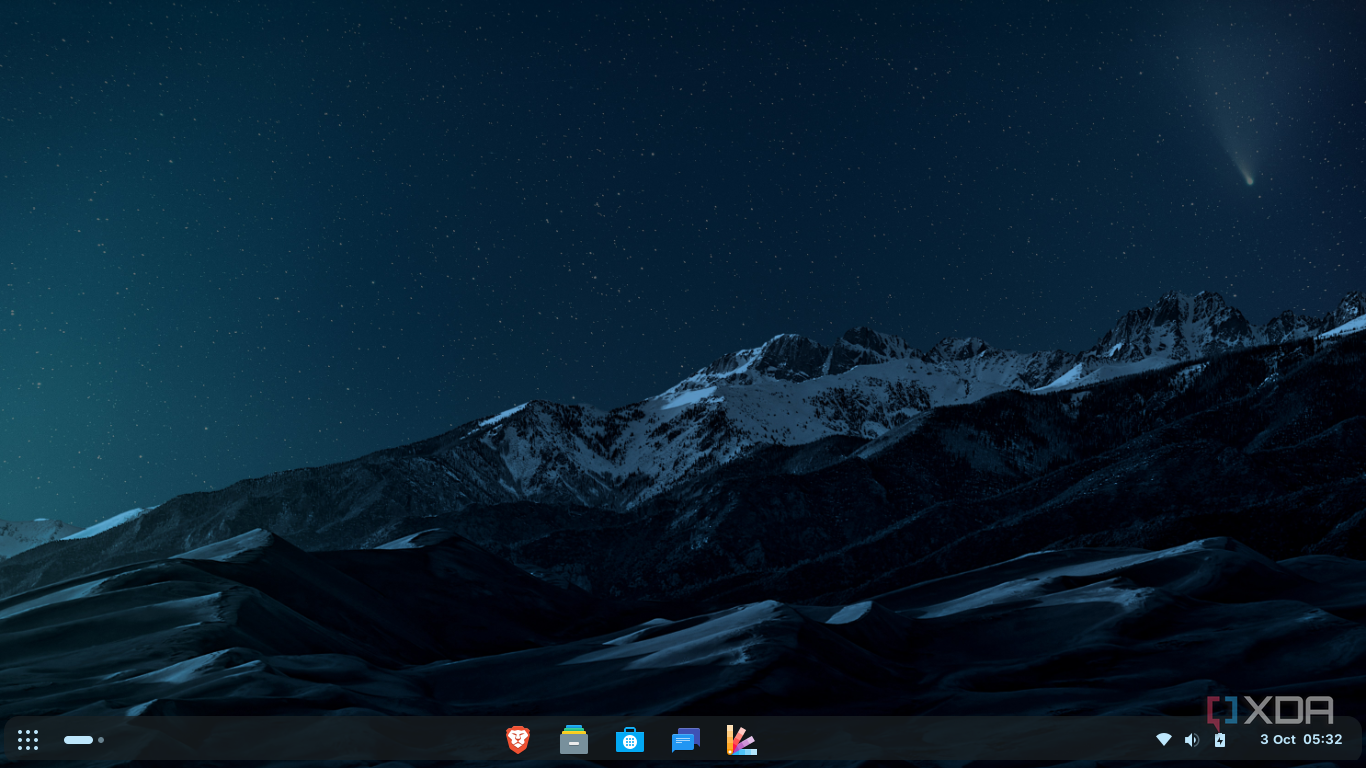Open the Wi-Fi network indicator
Image resolution: width=1366 pixels, height=768 pixels.
[x=1163, y=740]
